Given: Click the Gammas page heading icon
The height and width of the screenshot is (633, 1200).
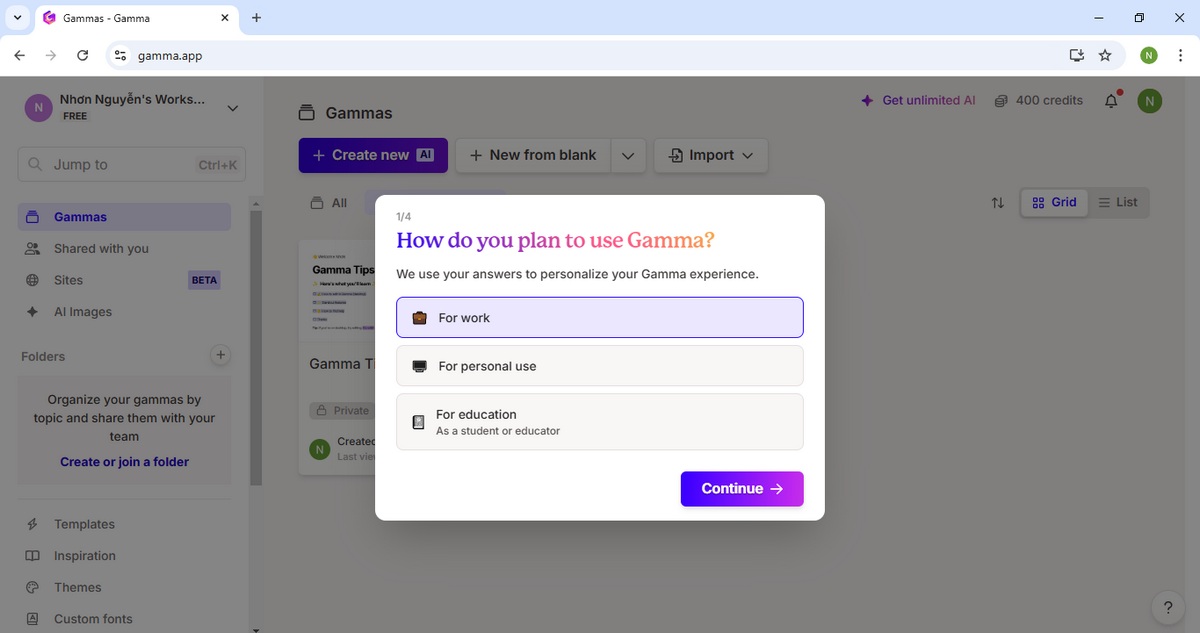Looking at the screenshot, I should point(307,113).
